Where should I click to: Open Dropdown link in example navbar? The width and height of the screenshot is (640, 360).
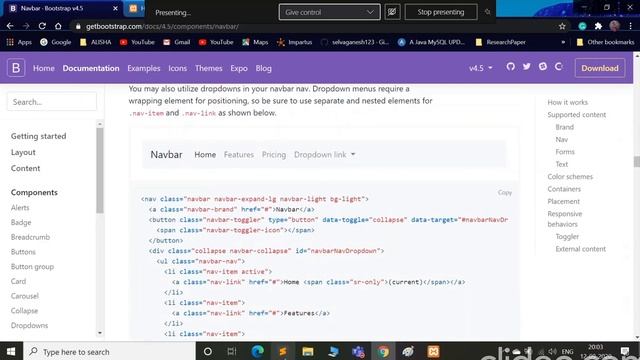(324, 155)
